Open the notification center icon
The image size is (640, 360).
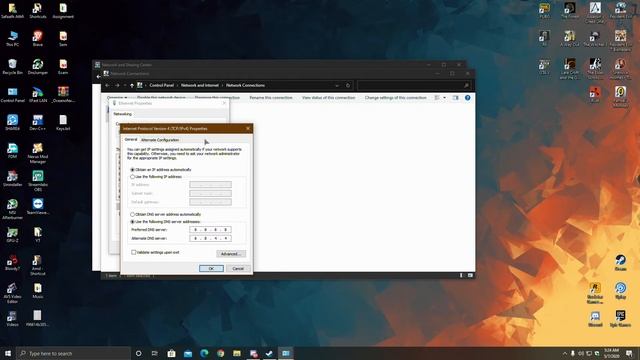629,353
